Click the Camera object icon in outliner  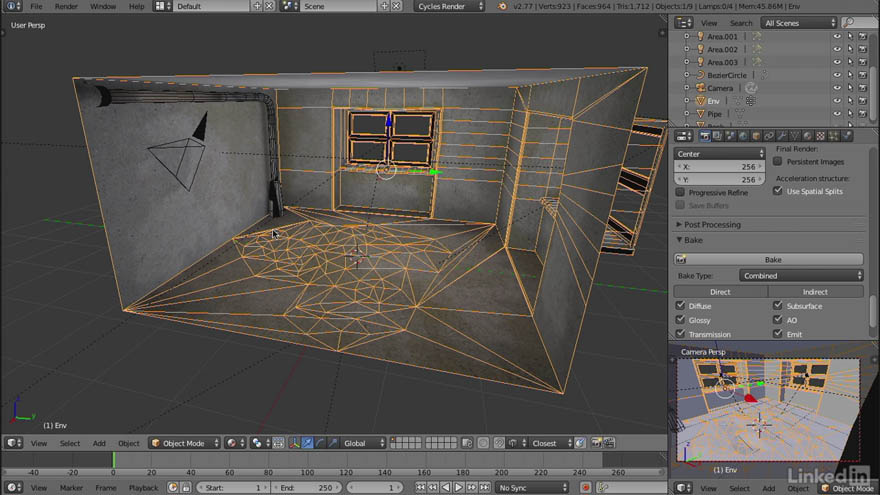coord(700,88)
